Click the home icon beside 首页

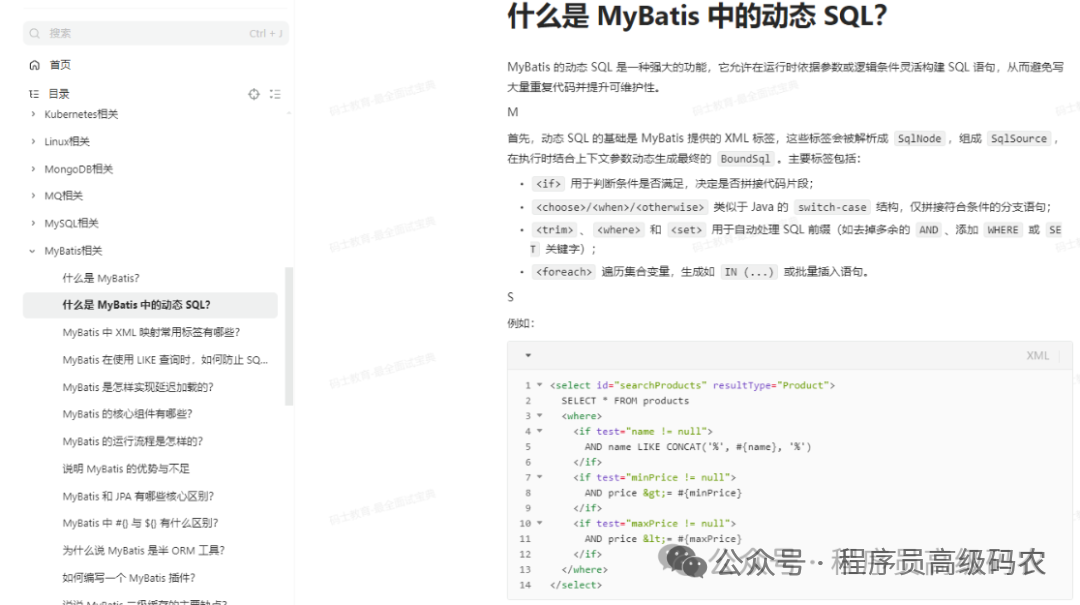coord(34,65)
